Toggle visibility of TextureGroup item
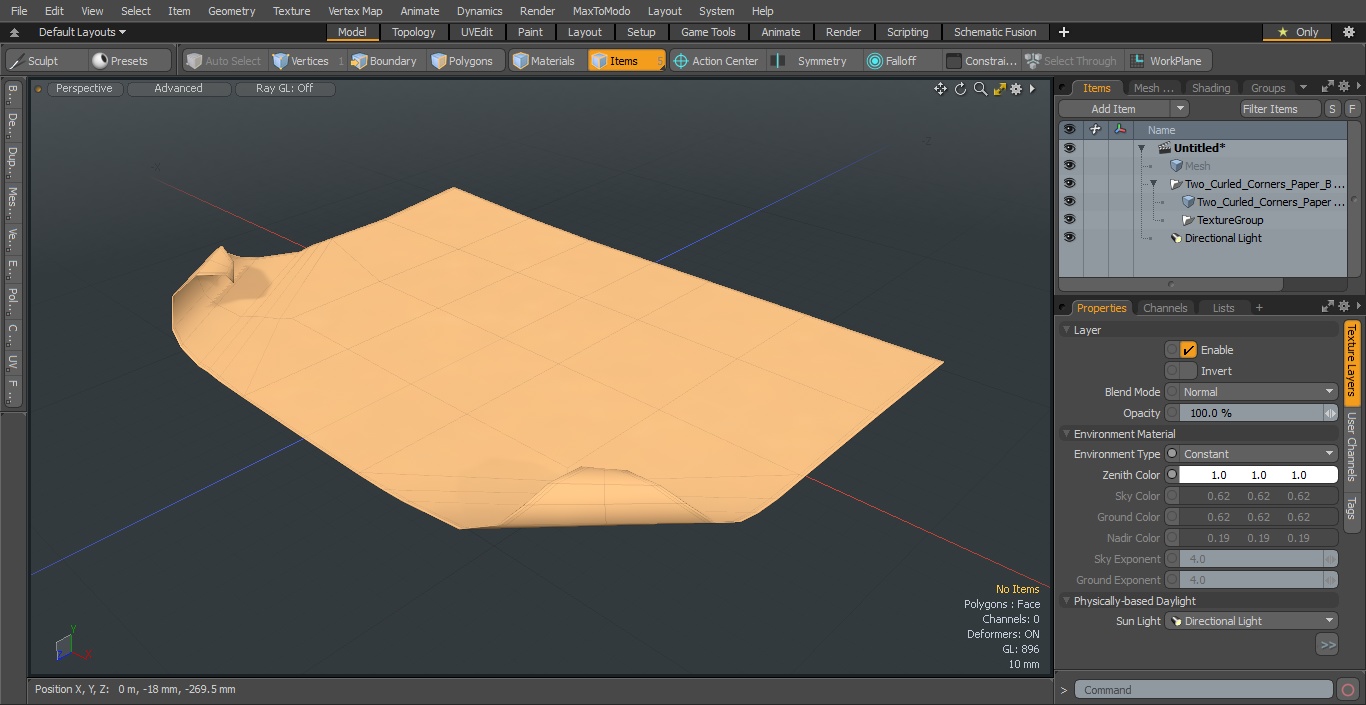 (x=1069, y=220)
